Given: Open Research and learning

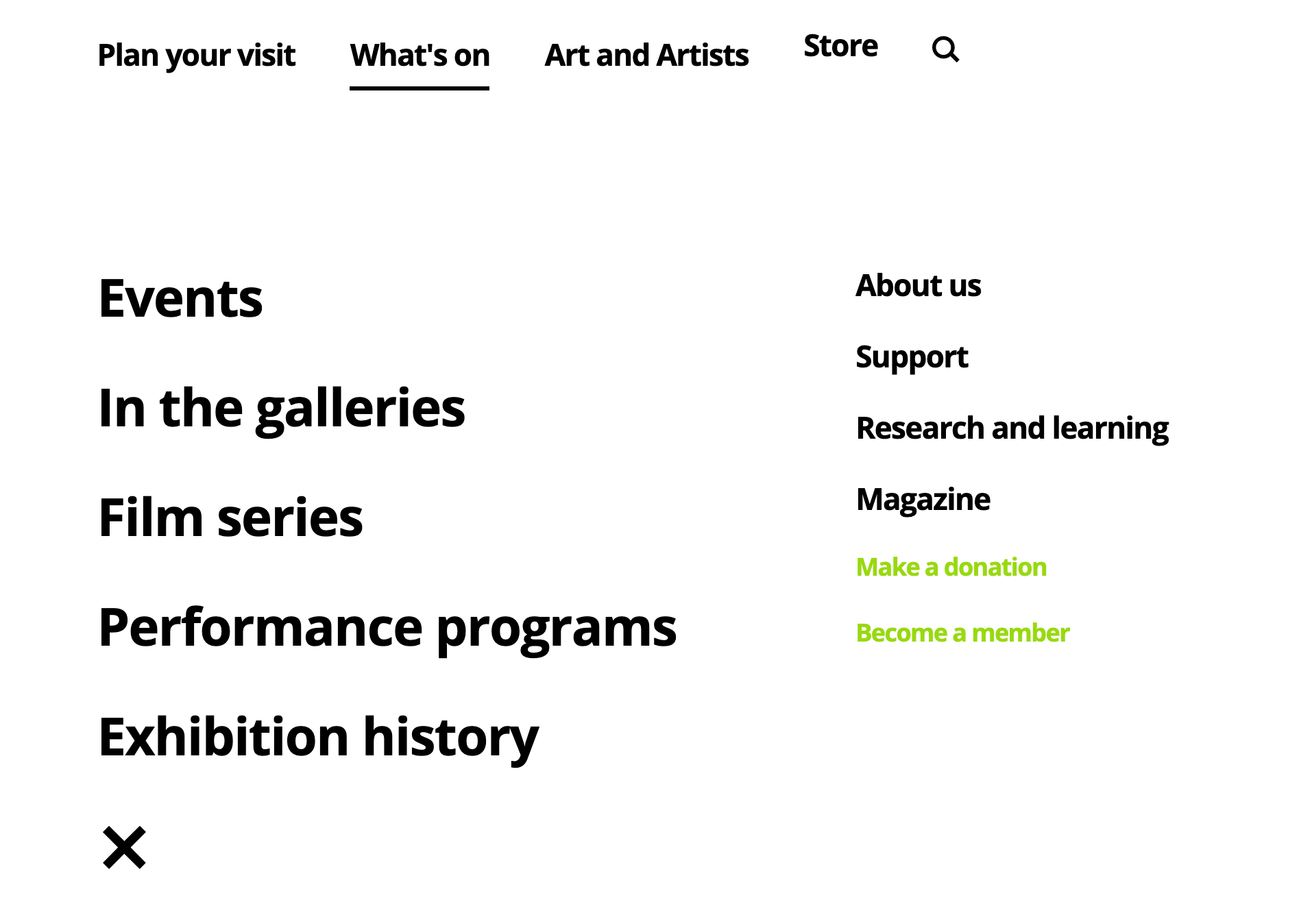Looking at the screenshot, I should [x=1012, y=428].
